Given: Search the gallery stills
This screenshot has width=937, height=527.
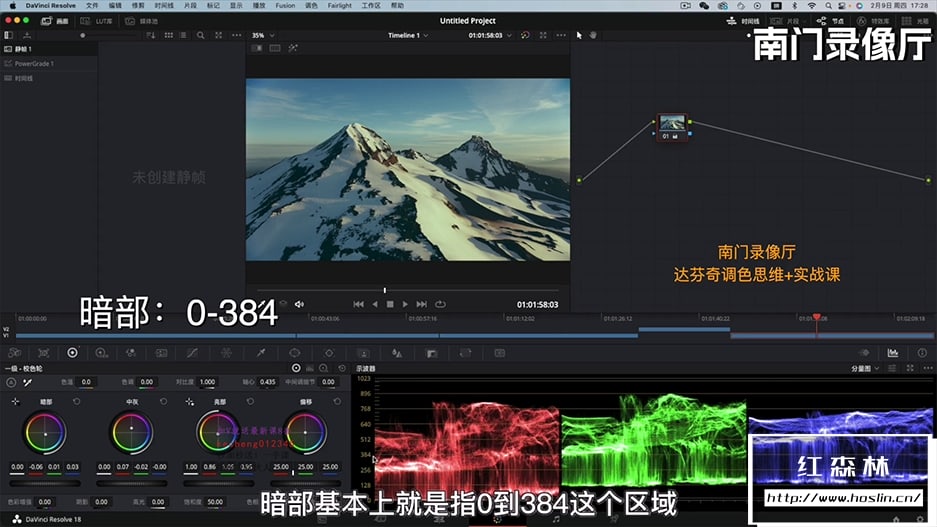Looking at the screenshot, I should [x=201, y=35].
